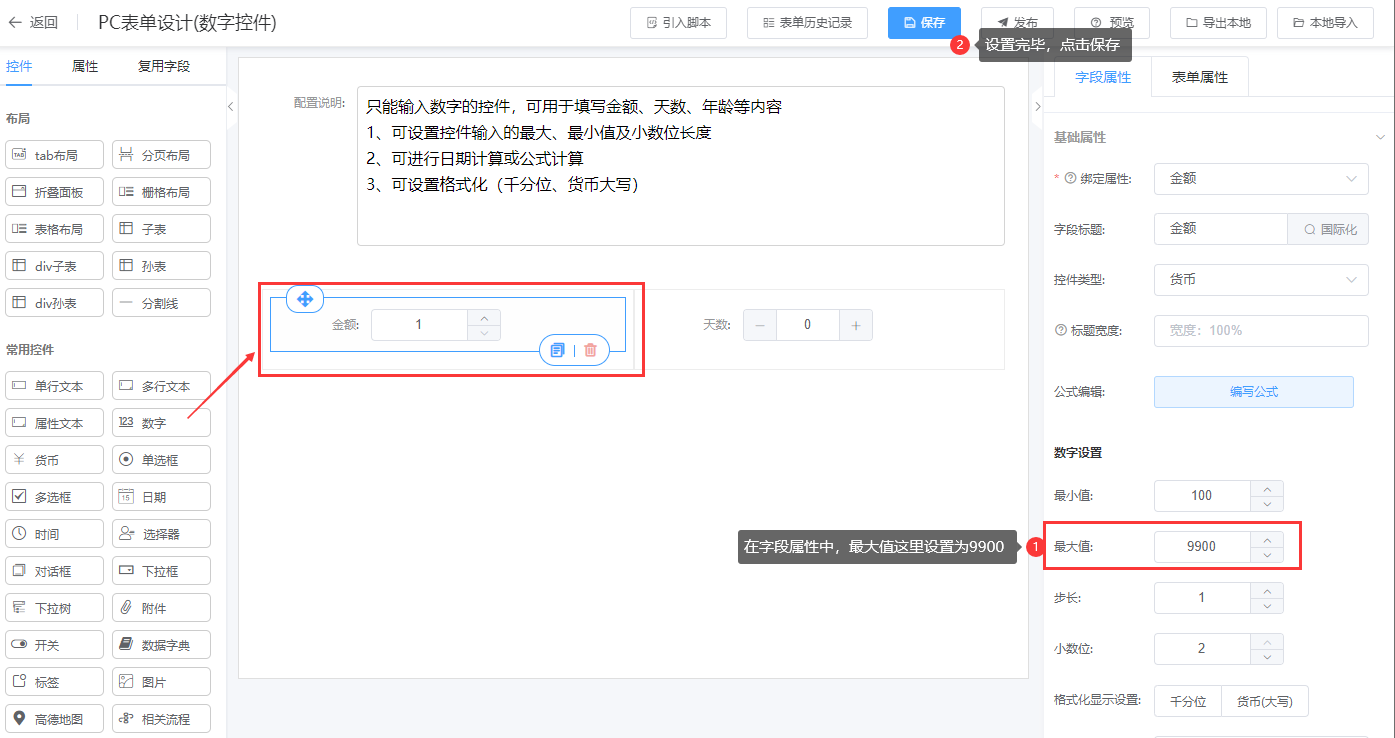Delete the selected 金额 field
This screenshot has width=1395, height=738.
pyautogui.click(x=591, y=350)
